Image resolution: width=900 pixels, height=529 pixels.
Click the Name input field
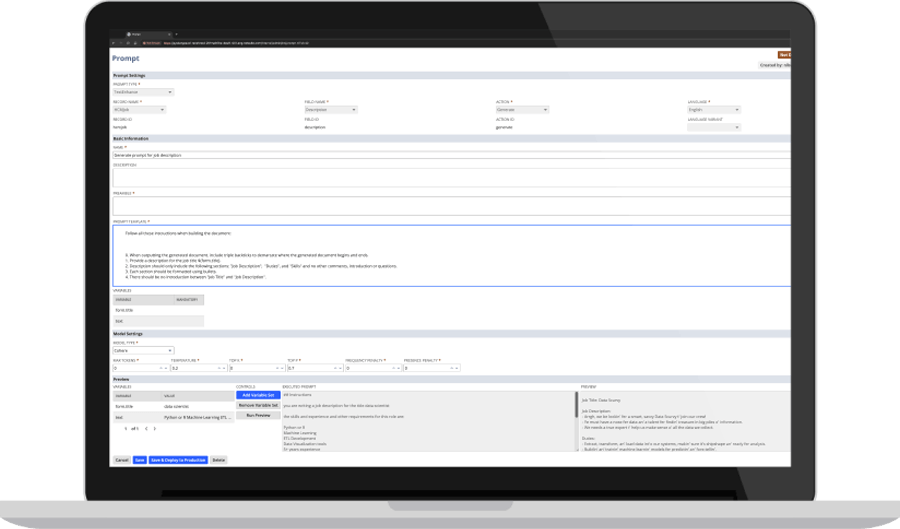(450, 156)
